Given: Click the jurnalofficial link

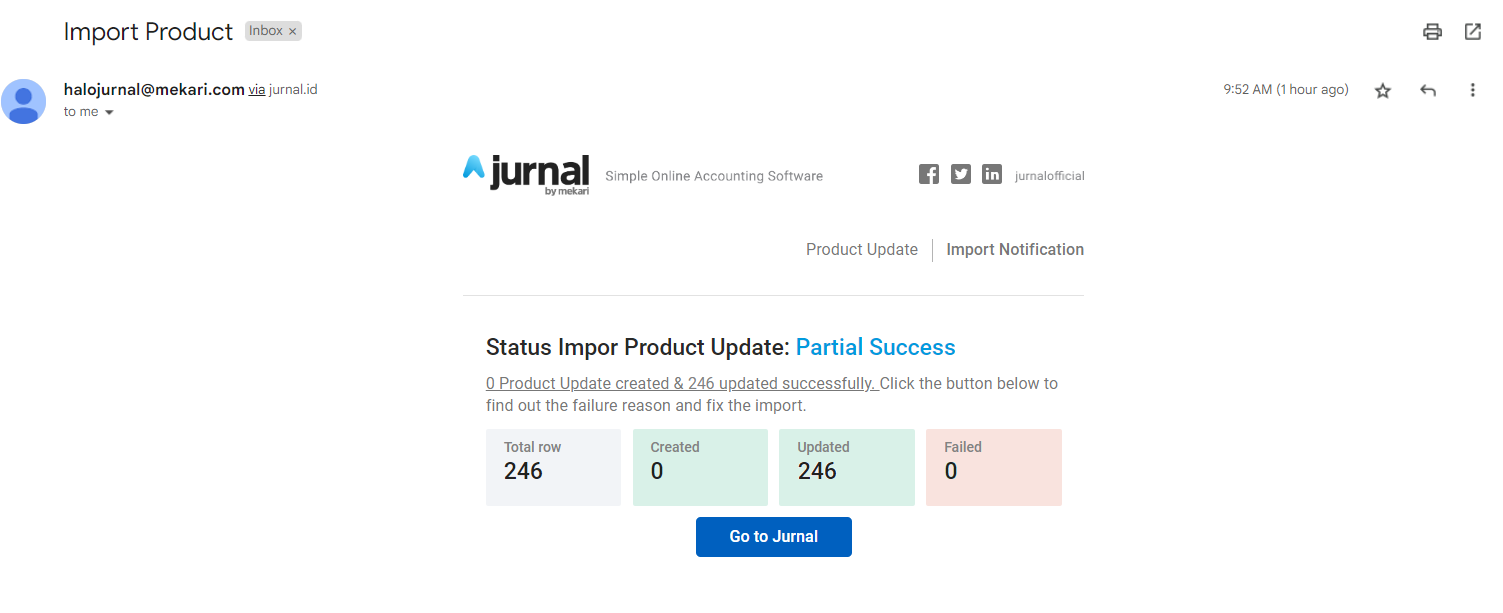Looking at the screenshot, I should click(1049, 176).
